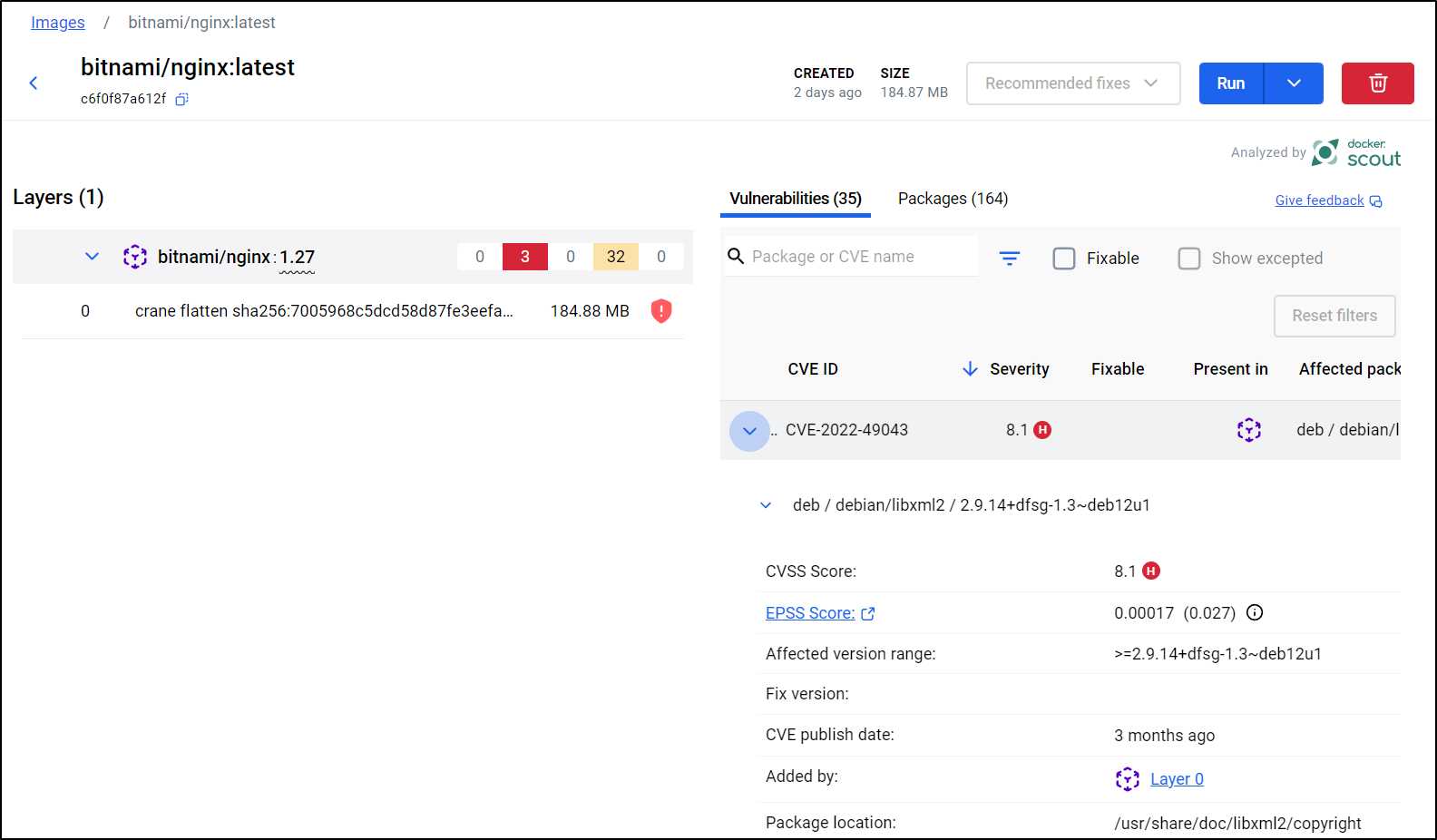Copy image ID c6f0f87a612f
The height and width of the screenshot is (840, 1437).
pyautogui.click(x=181, y=99)
